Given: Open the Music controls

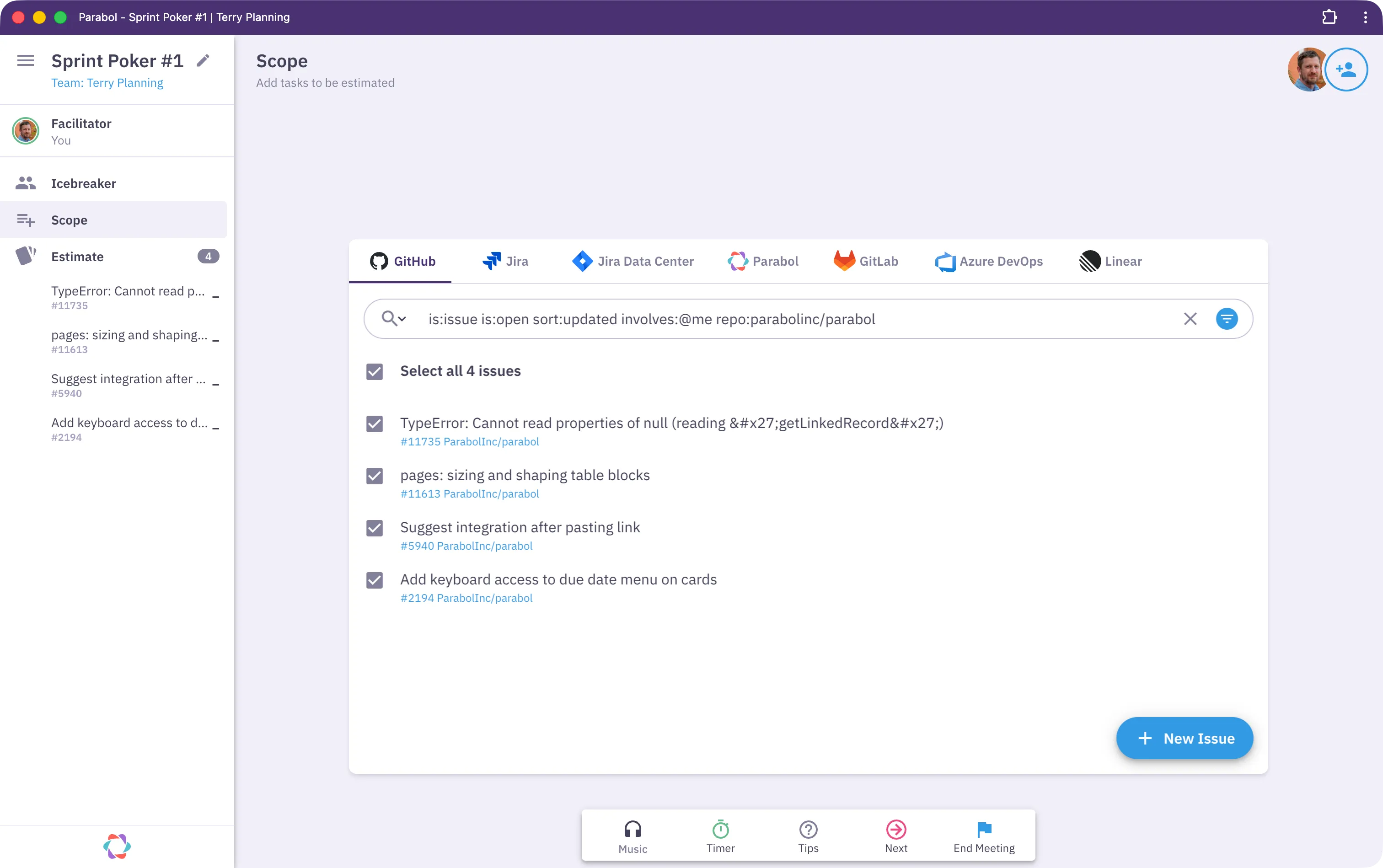Looking at the screenshot, I should 633,836.
